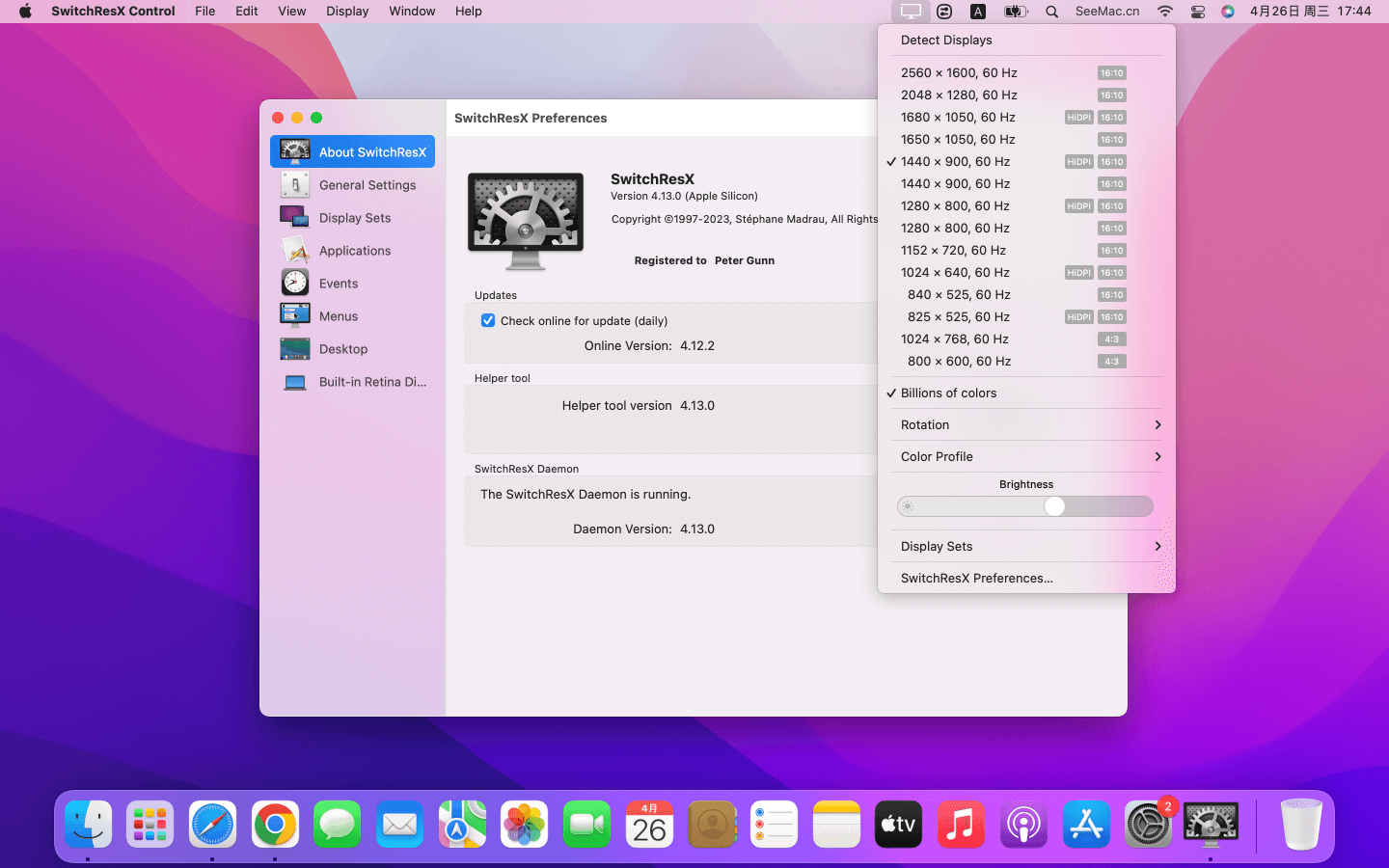Expand the Rotation submenu
The image size is (1389, 868).
point(1026,424)
